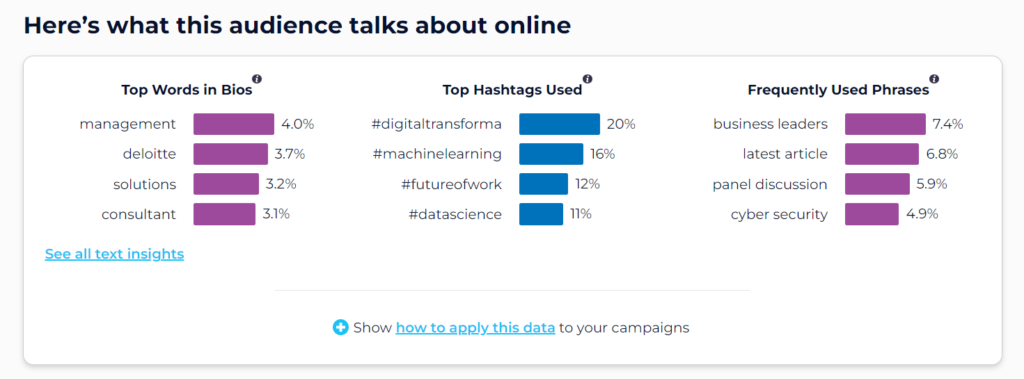This screenshot has width=1024, height=379.
Task: Select the business leaders bar
Action: pos(885,124)
